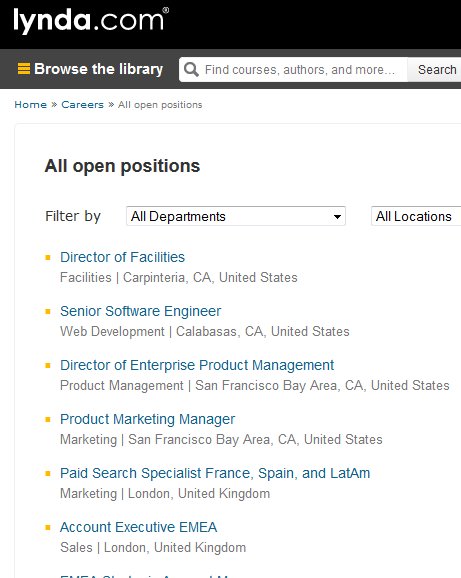Screen dimensions: 461x578
Task: Click the yellow hamburger menu icon
Action: (x=24, y=69)
